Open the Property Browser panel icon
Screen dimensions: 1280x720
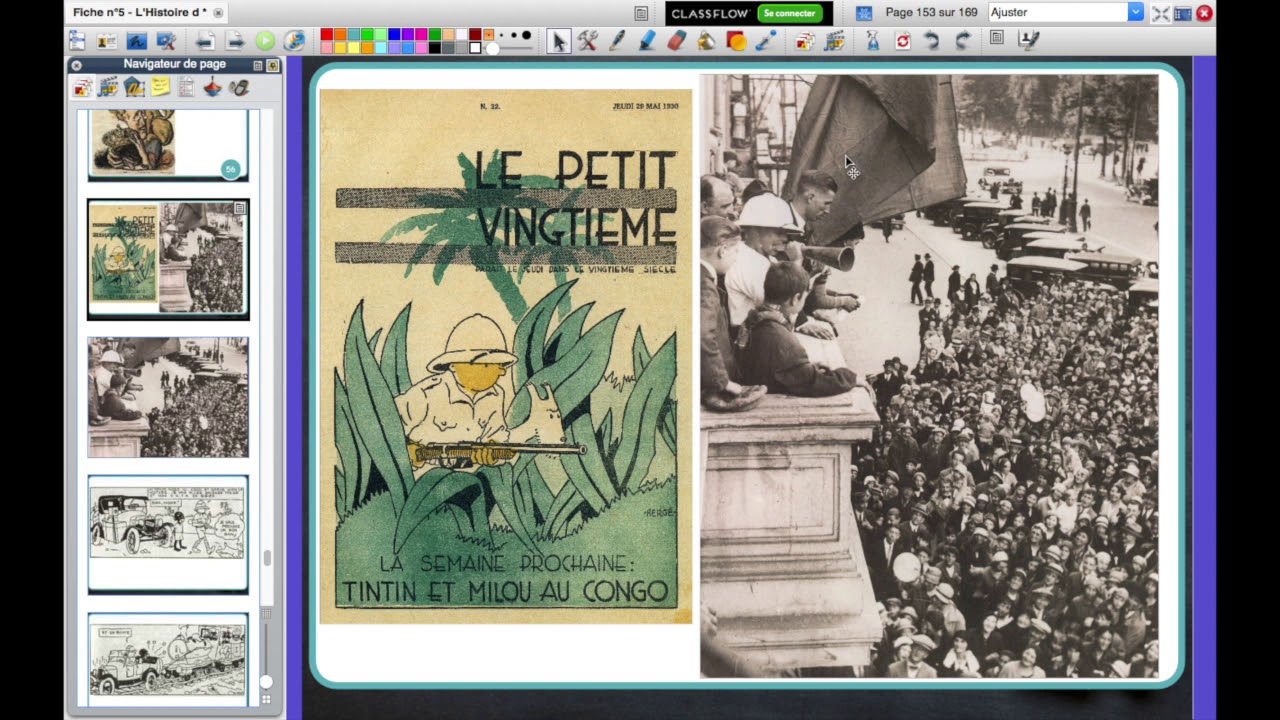(x=186, y=88)
